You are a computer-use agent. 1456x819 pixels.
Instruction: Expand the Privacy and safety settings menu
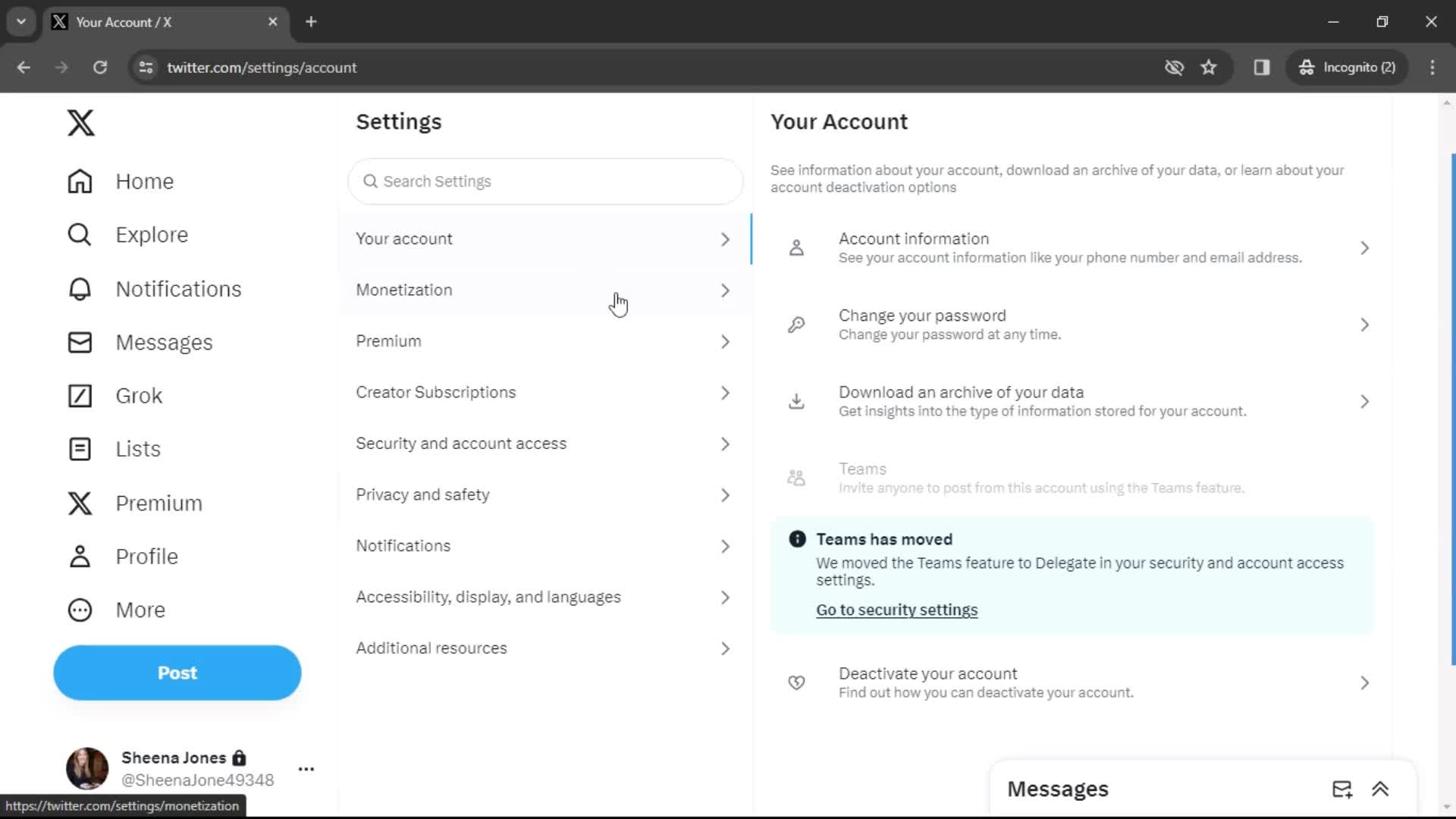point(545,494)
